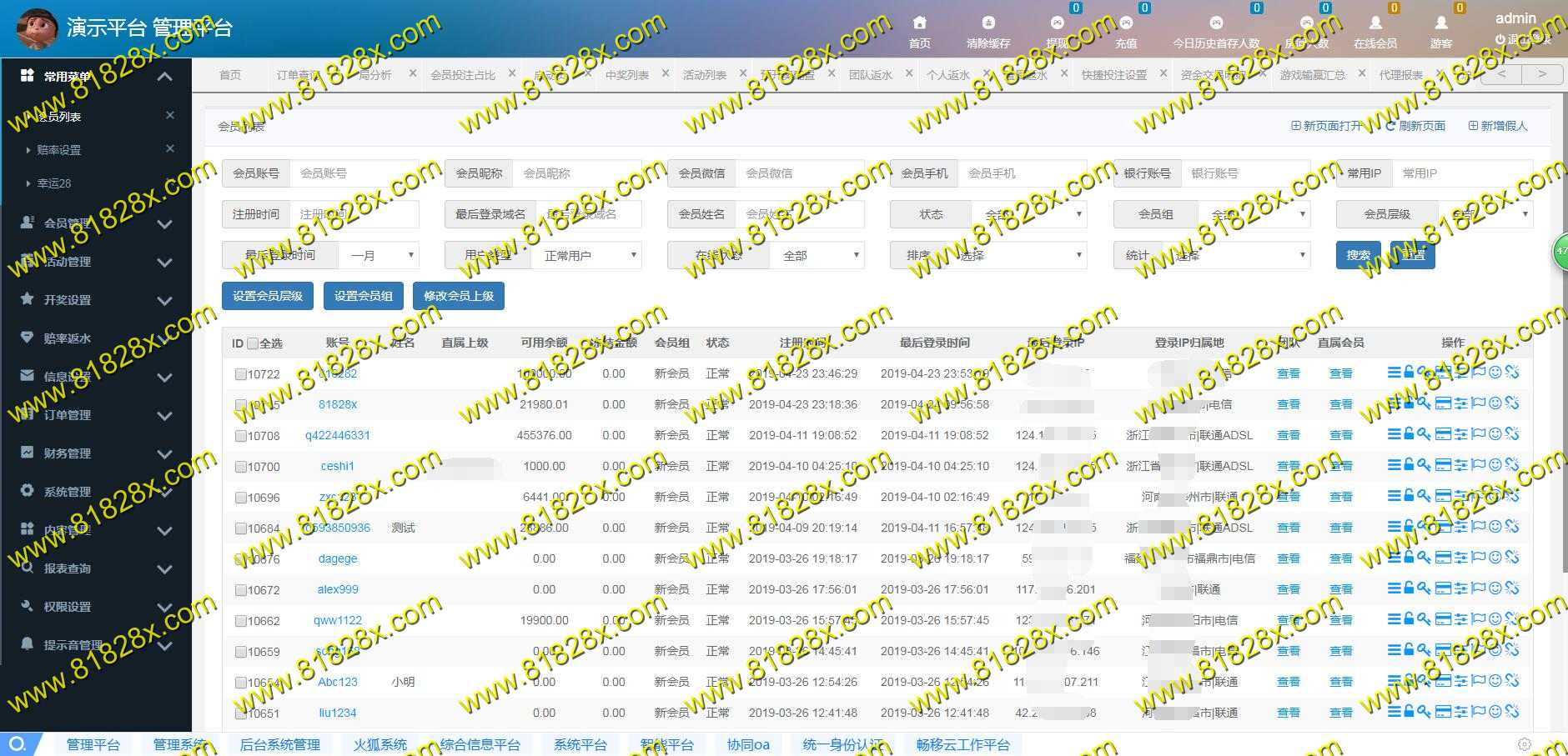Click the smiley face icon for q422446331
The width and height of the screenshot is (1568, 756).
click(1495, 434)
